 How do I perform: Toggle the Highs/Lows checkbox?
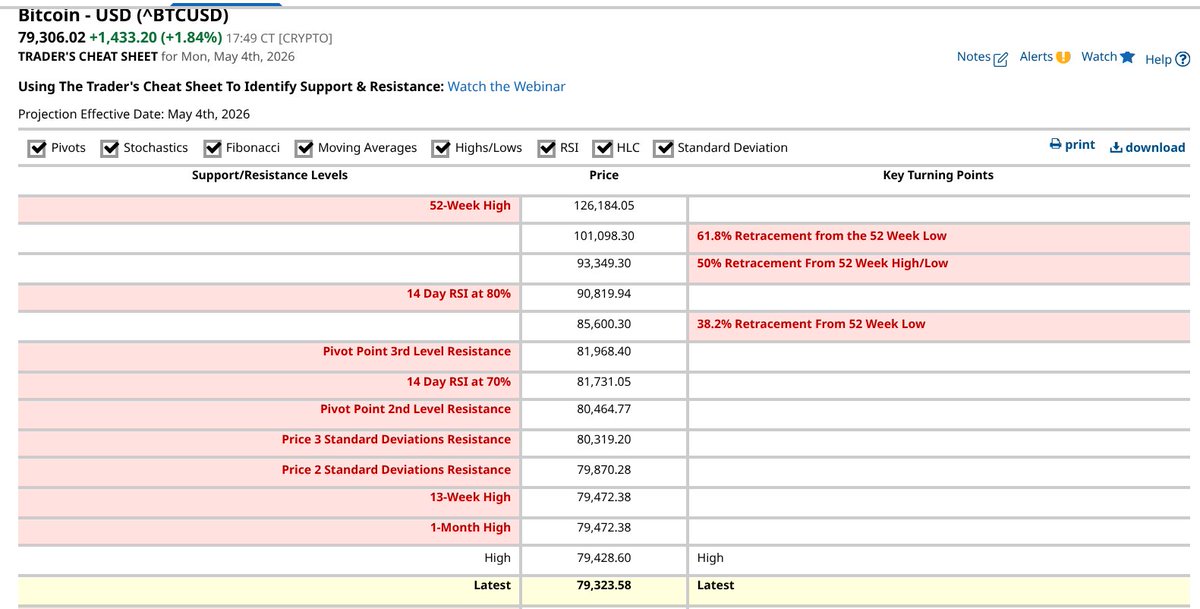[x=441, y=148]
